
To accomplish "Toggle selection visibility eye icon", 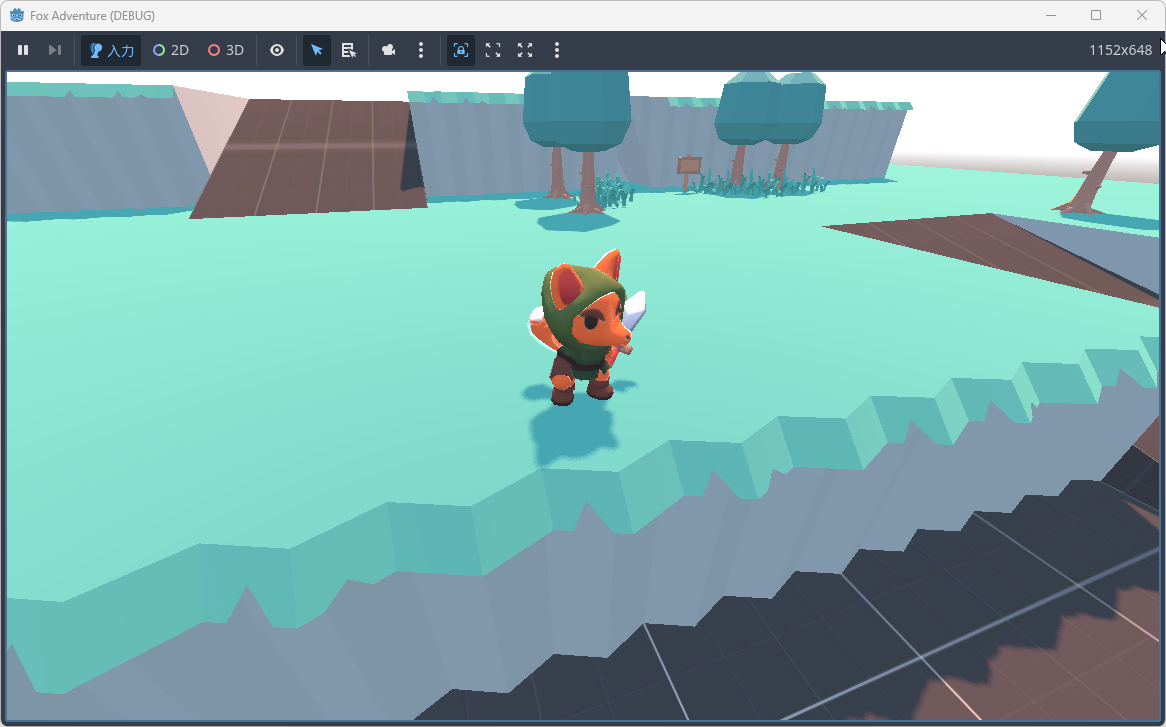I will (x=277, y=50).
